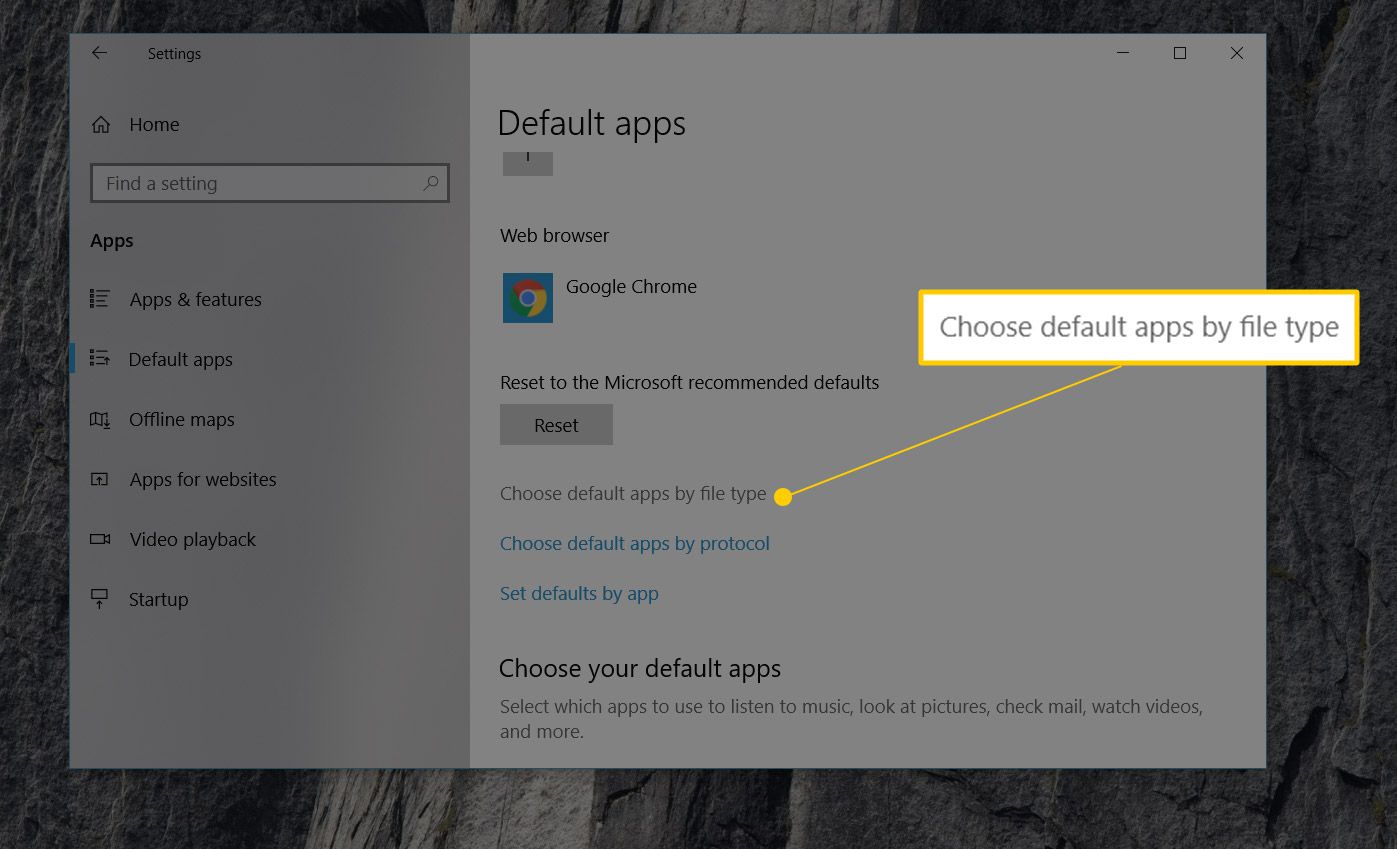The width and height of the screenshot is (1397, 849).
Task: Click the Default apps sidebar icon
Action: pyautogui.click(x=99, y=358)
